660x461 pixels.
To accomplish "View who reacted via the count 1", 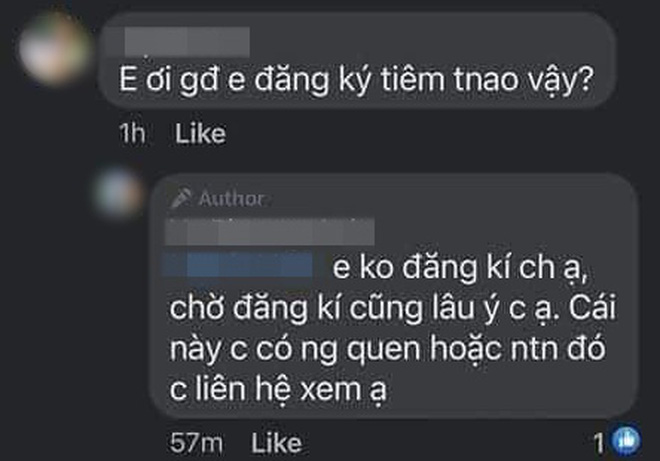I will [599, 443].
